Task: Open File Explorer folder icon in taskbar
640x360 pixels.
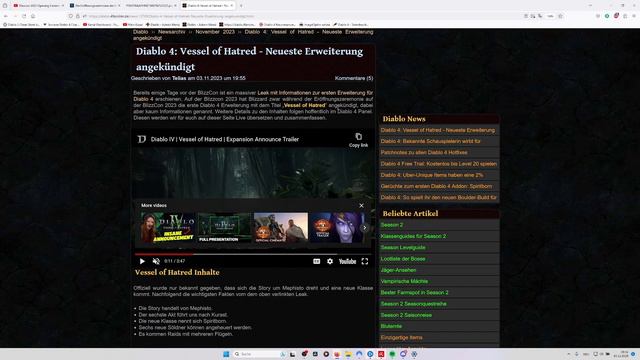Action: 348,354
